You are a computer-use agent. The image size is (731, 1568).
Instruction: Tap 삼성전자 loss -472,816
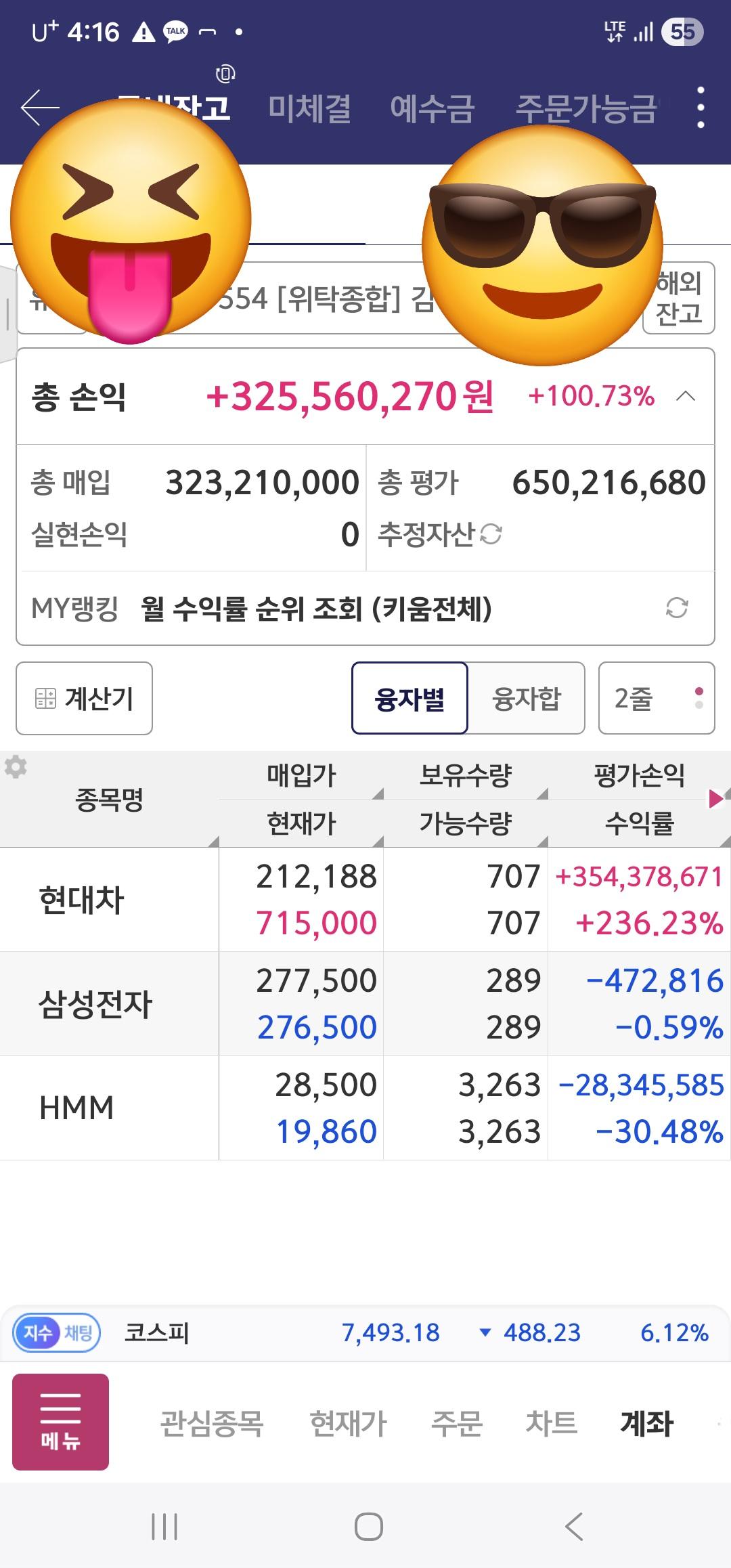[x=655, y=981]
